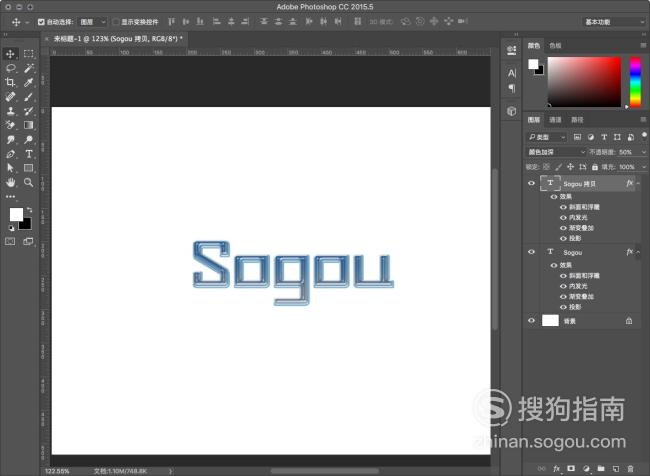The width and height of the screenshot is (650, 476).
Task: Filter layers by adjustment layers
Action: tap(591, 137)
